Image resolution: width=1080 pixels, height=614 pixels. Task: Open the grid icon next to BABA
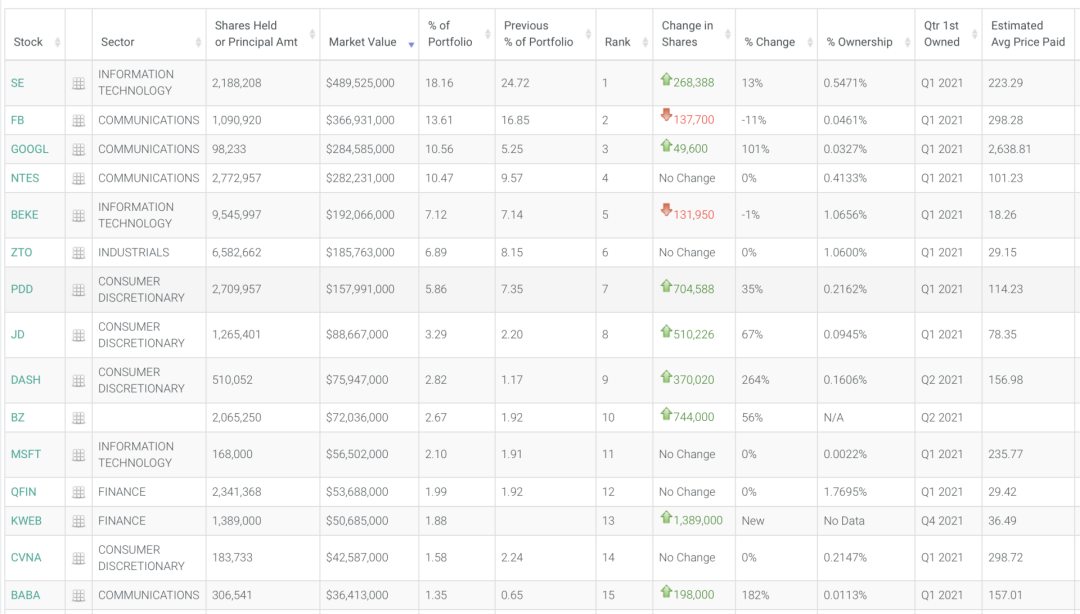[78, 596]
